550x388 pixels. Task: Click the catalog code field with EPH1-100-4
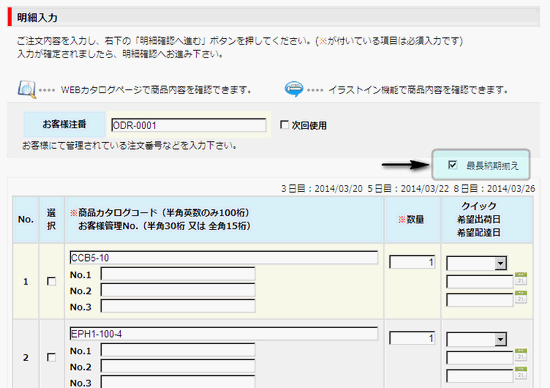(224, 334)
